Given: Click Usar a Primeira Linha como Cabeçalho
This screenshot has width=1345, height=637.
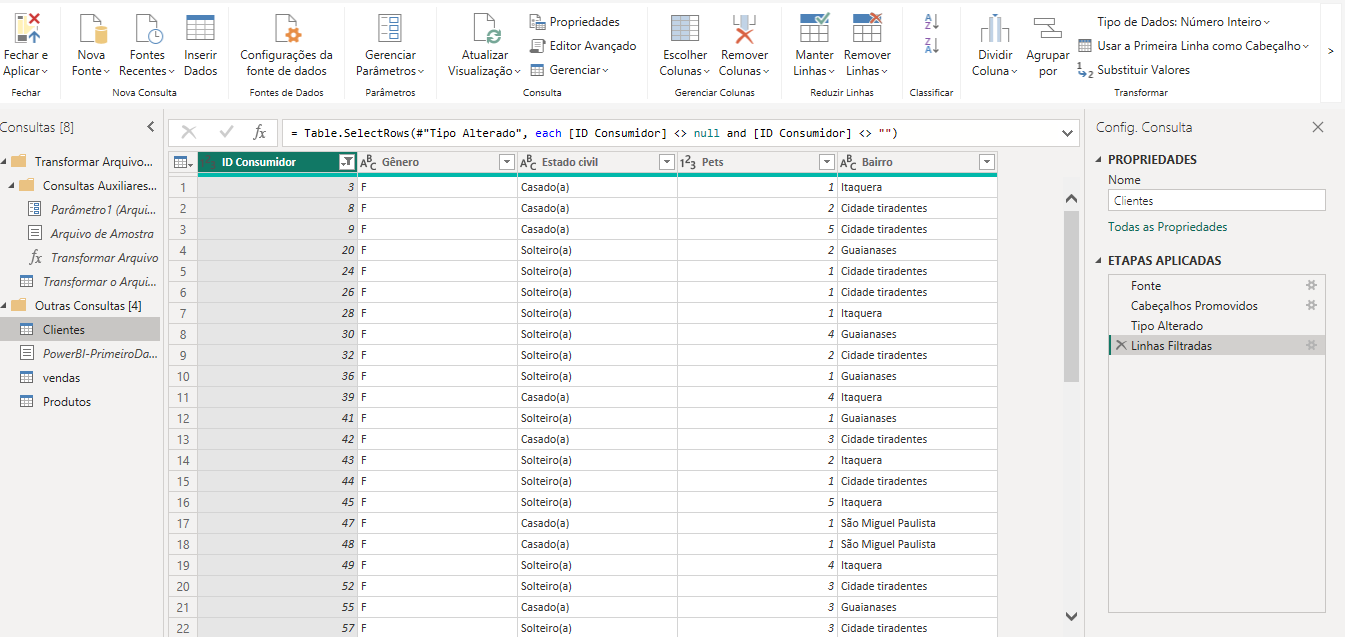Looking at the screenshot, I should (1193, 46).
